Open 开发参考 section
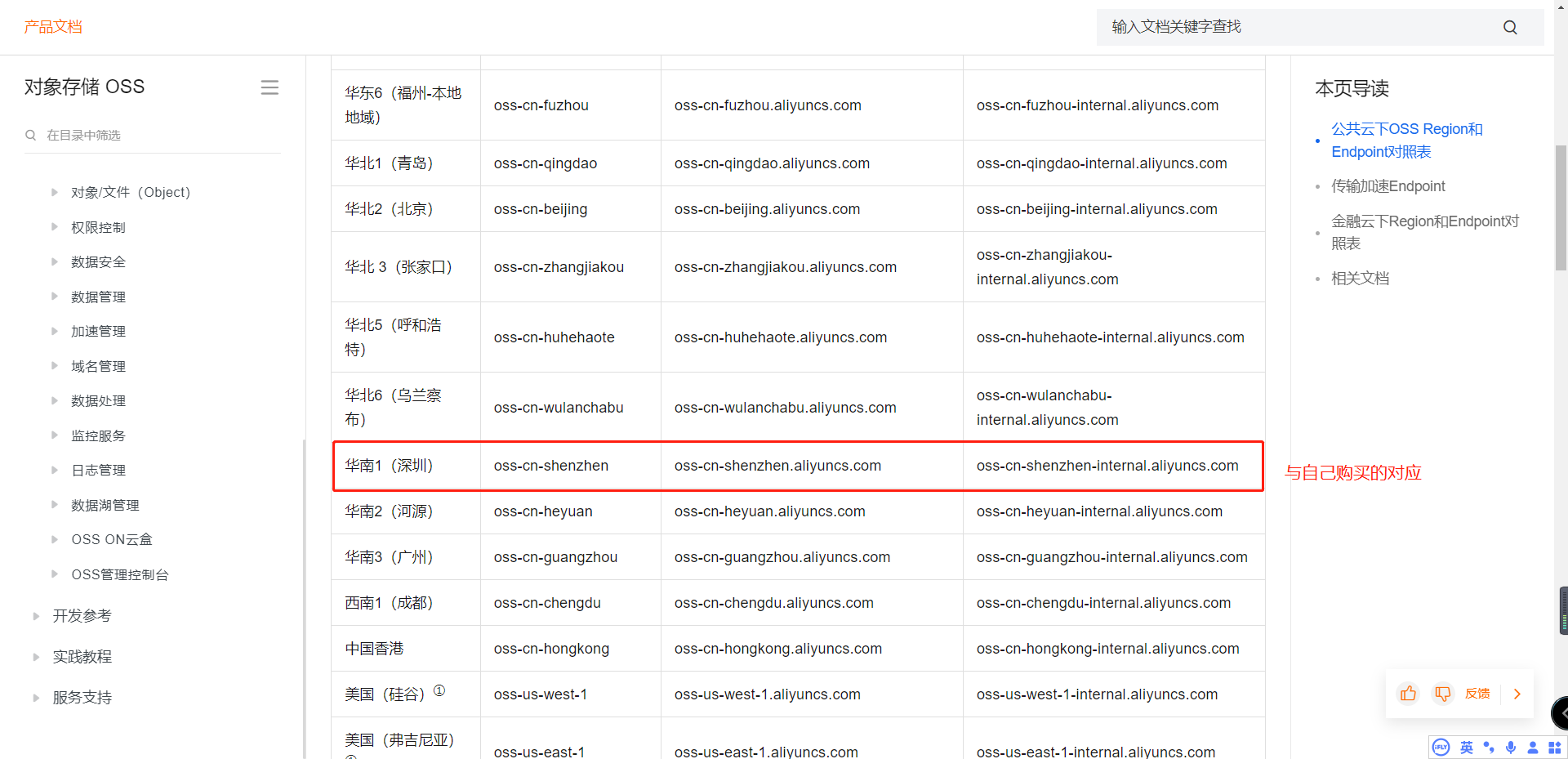 tap(82, 616)
